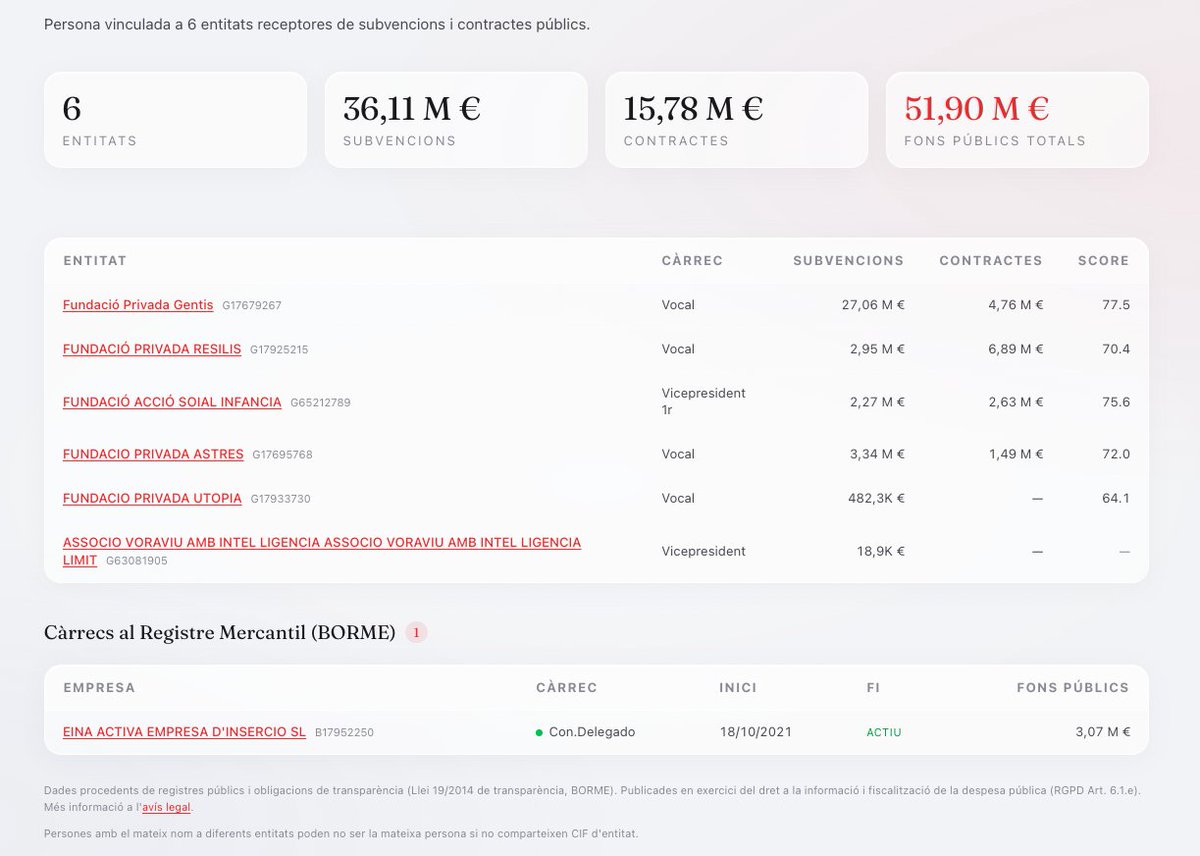Image resolution: width=1200 pixels, height=856 pixels.
Task: Click the CIF code G63081905
Action: tap(137, 561)
